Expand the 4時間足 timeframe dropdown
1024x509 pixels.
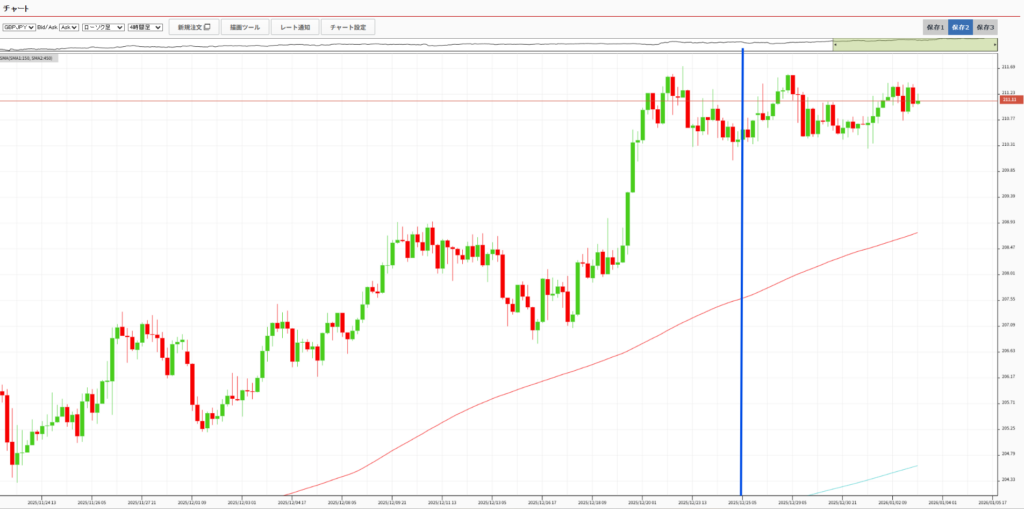pos(144,27)
